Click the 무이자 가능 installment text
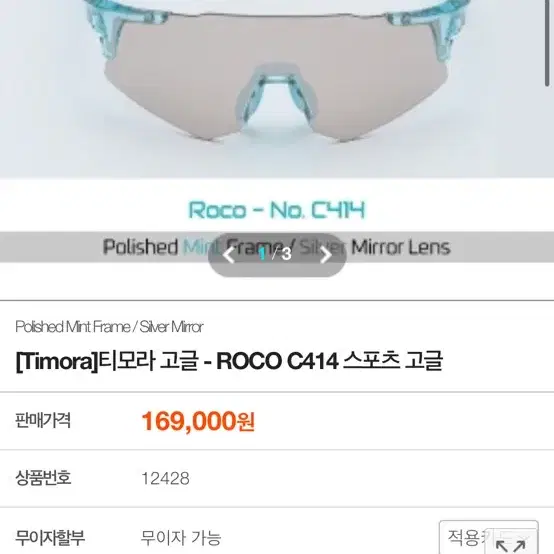Image resolution: width=554 pixels, height=554 pixels. pos(181,537)
